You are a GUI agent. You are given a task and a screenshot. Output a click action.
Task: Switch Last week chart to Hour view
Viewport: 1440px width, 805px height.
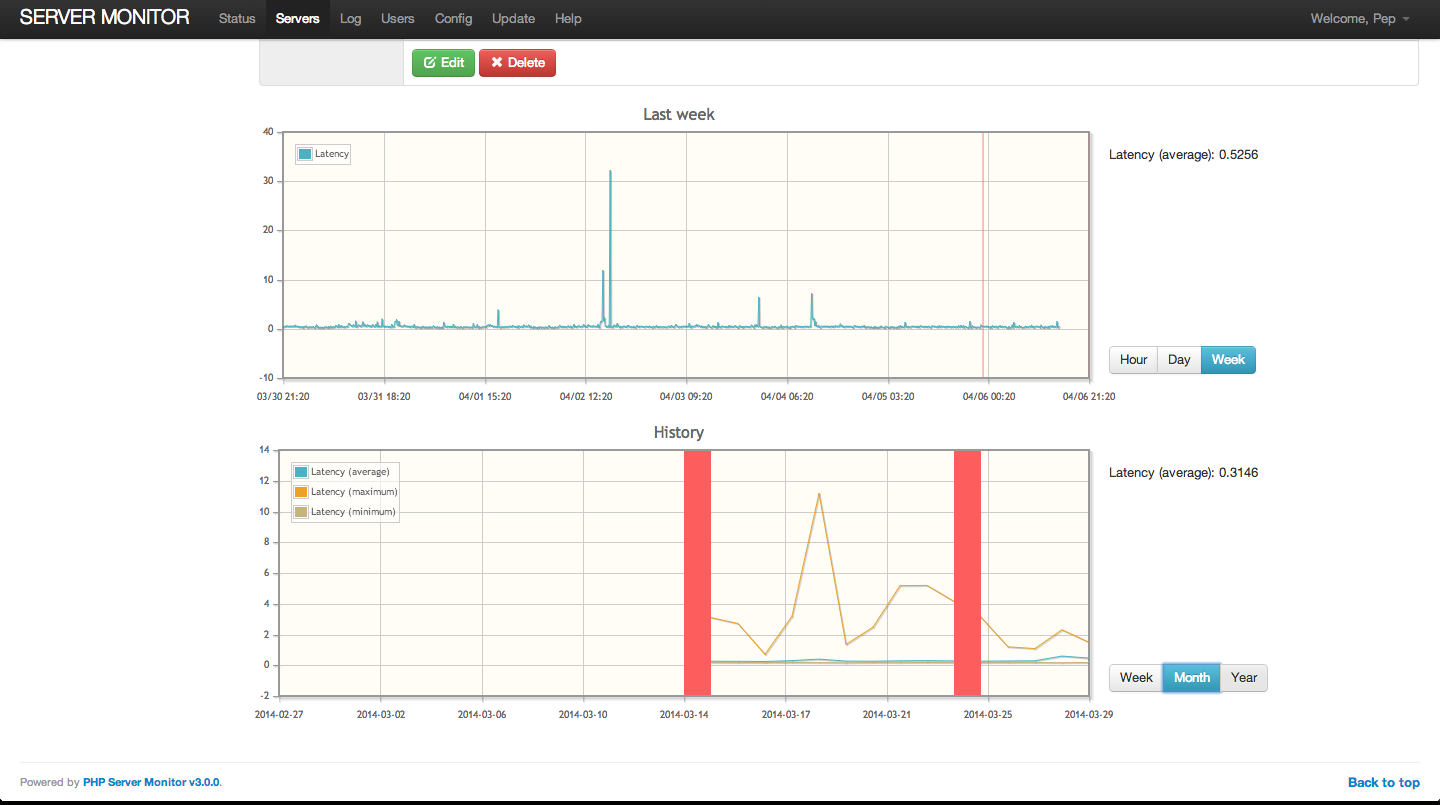(1133, 360)
